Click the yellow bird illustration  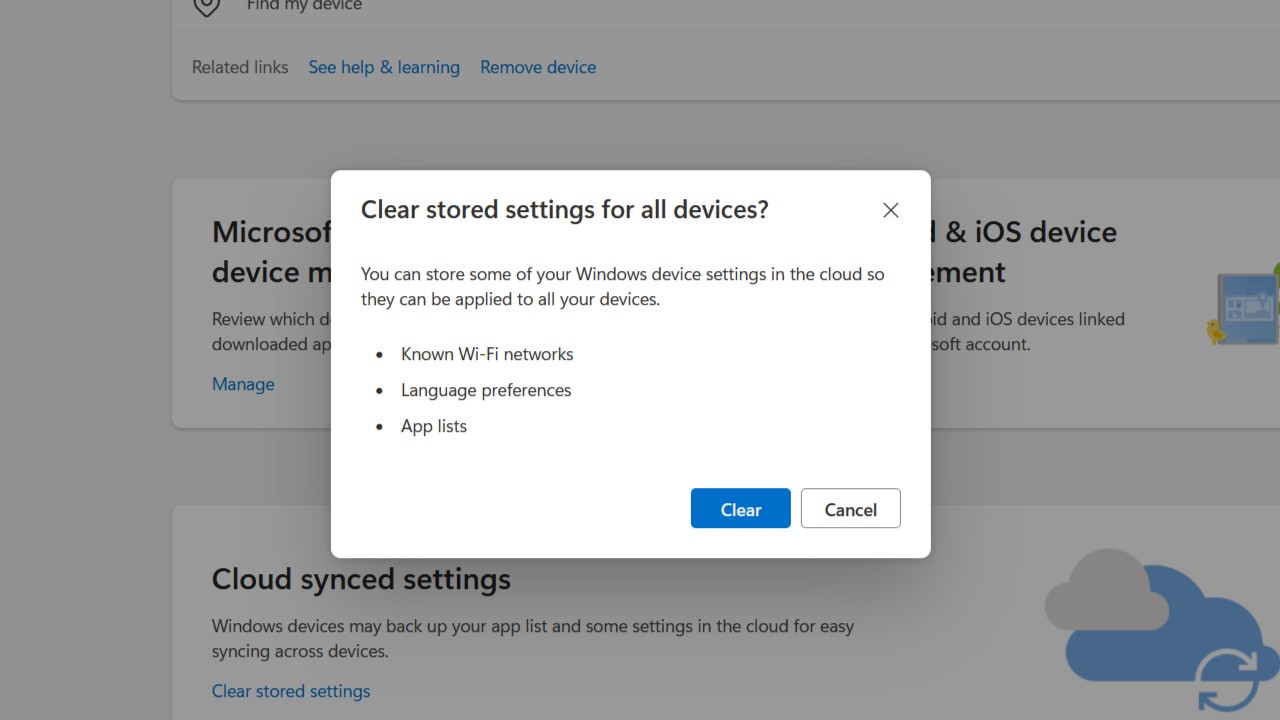pos(1216,331)
